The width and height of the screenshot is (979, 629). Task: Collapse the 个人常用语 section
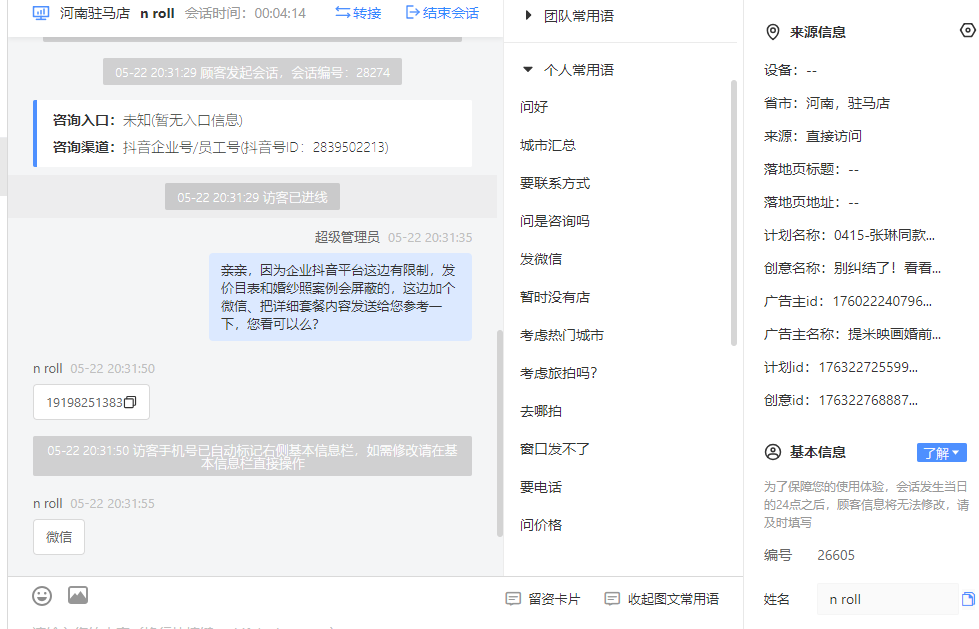click(528, 69)
